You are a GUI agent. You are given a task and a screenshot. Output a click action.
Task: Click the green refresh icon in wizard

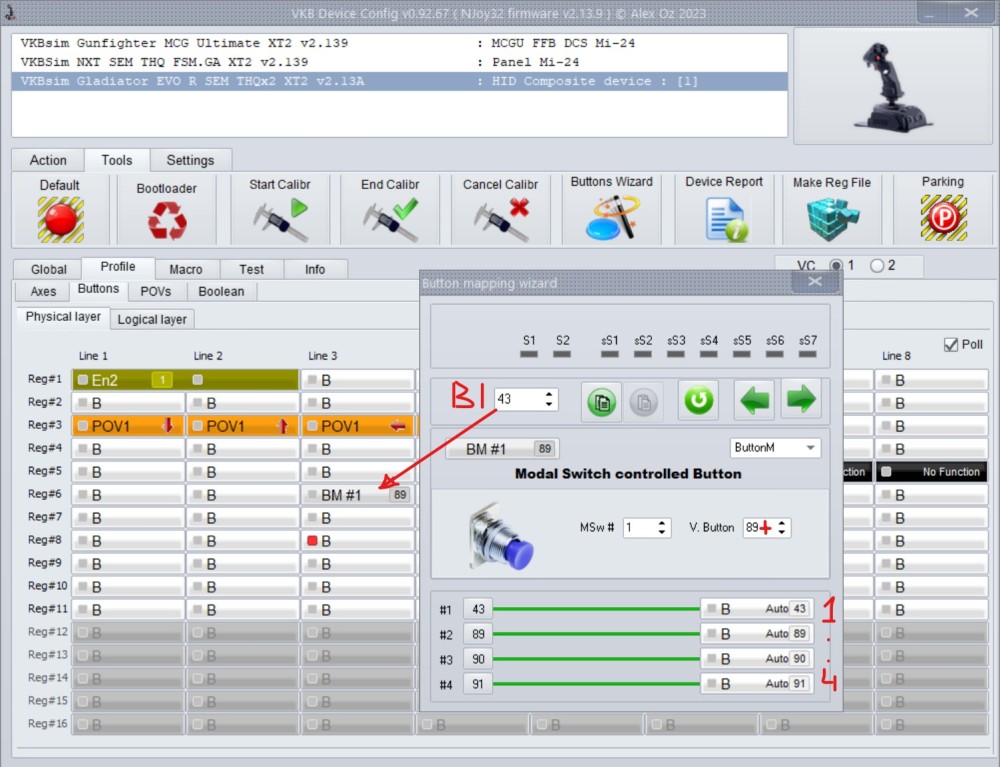[698, 400]
